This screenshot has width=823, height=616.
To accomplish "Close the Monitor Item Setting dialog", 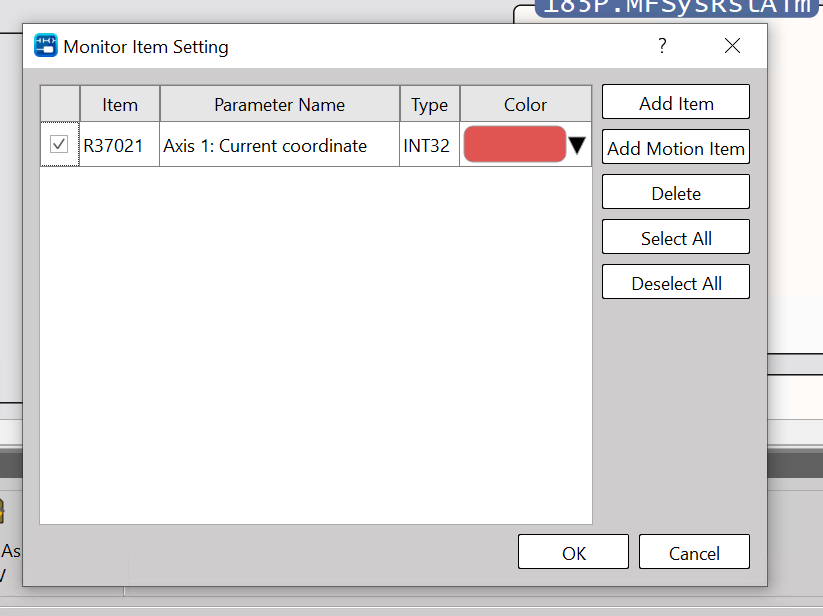I will [x=732, y=46].
